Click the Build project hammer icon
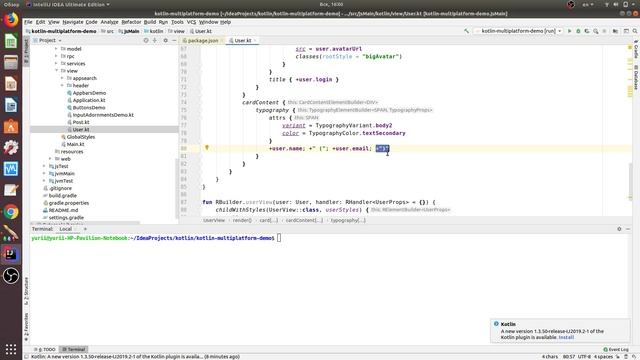 [x=467, y=31]
